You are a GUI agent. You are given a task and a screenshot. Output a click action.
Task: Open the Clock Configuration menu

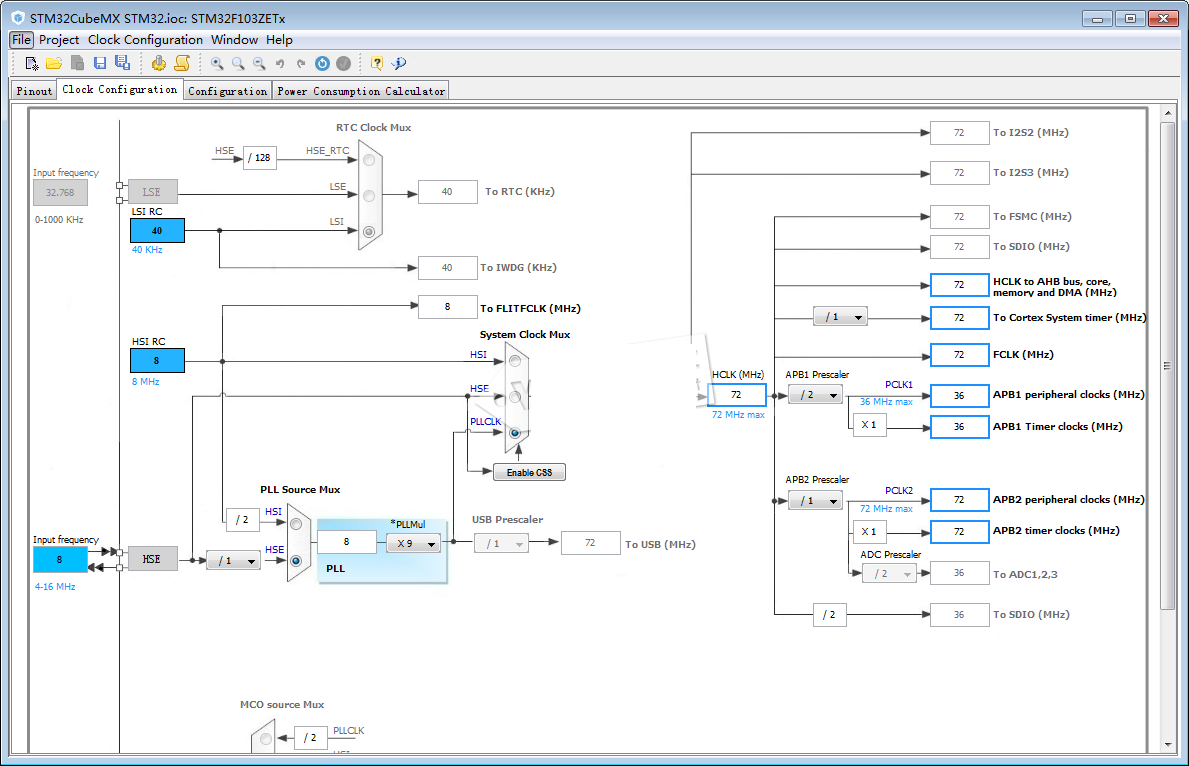pos(146,39)
